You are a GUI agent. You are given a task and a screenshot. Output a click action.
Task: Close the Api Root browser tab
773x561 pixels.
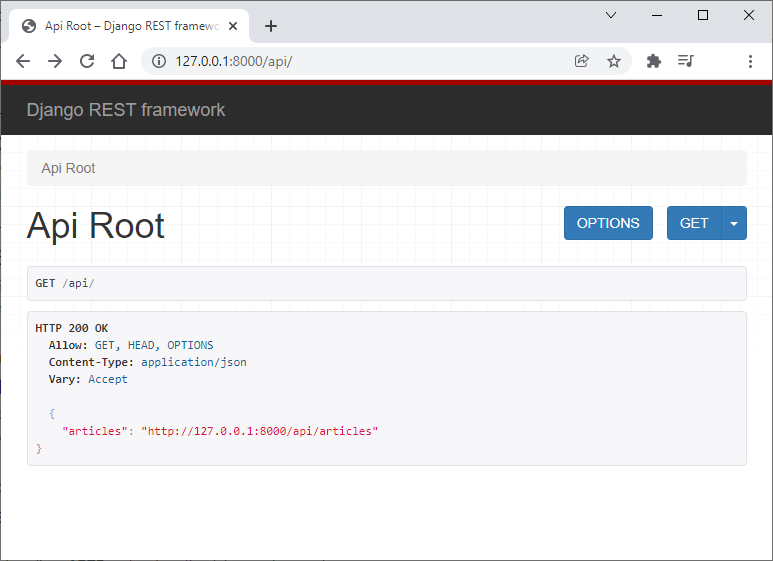pos(233,26)
